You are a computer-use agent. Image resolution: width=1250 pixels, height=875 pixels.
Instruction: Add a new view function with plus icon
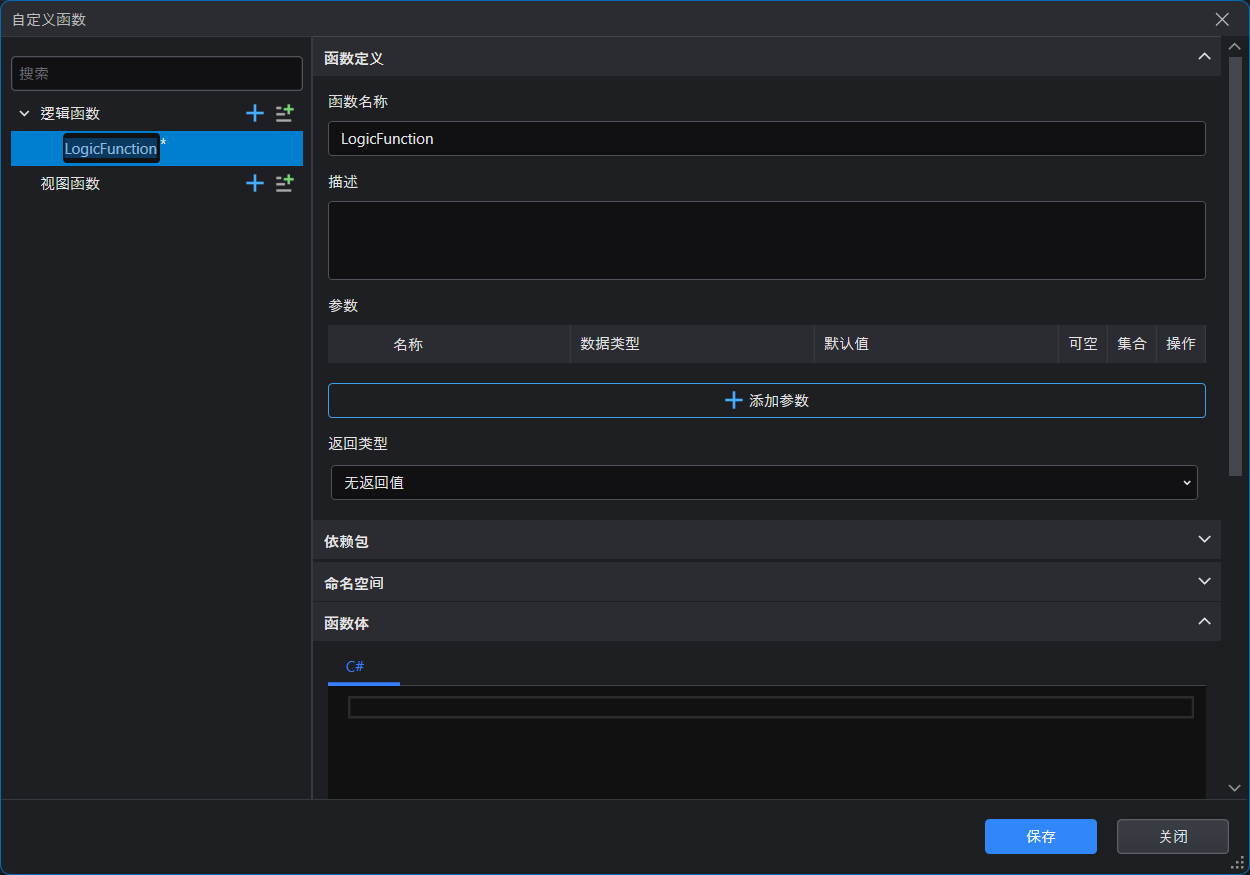pyautogui.click(x=255, y=183)
